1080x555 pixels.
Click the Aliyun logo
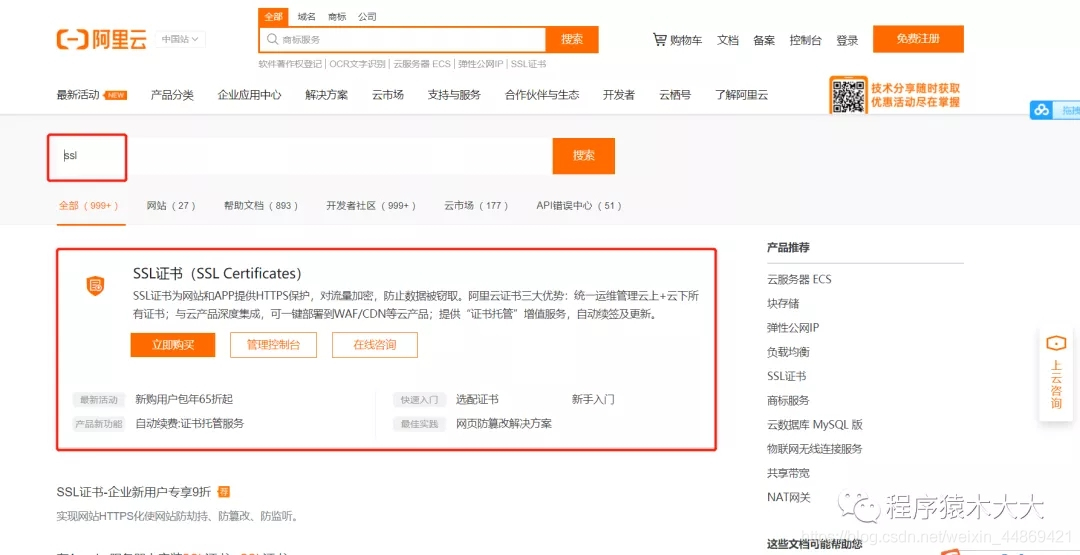tap(101, 40)
